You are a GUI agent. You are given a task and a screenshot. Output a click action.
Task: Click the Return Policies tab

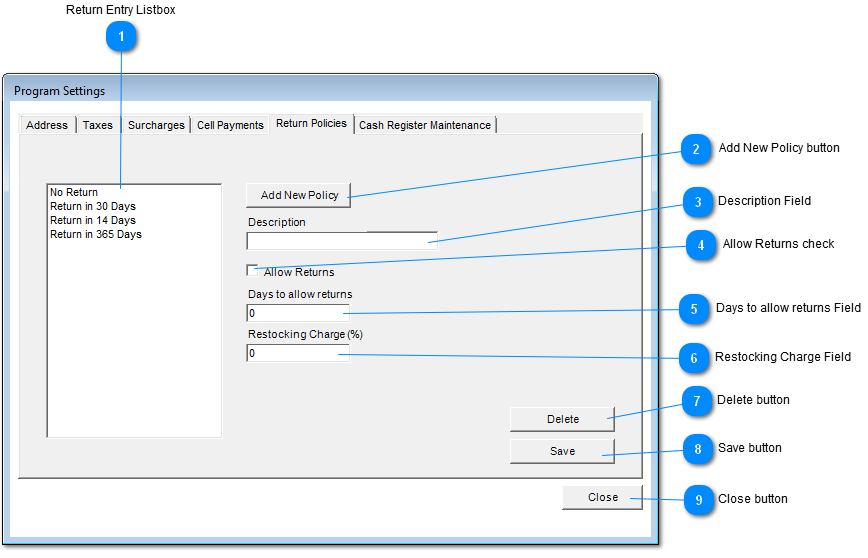coord(312,123)
